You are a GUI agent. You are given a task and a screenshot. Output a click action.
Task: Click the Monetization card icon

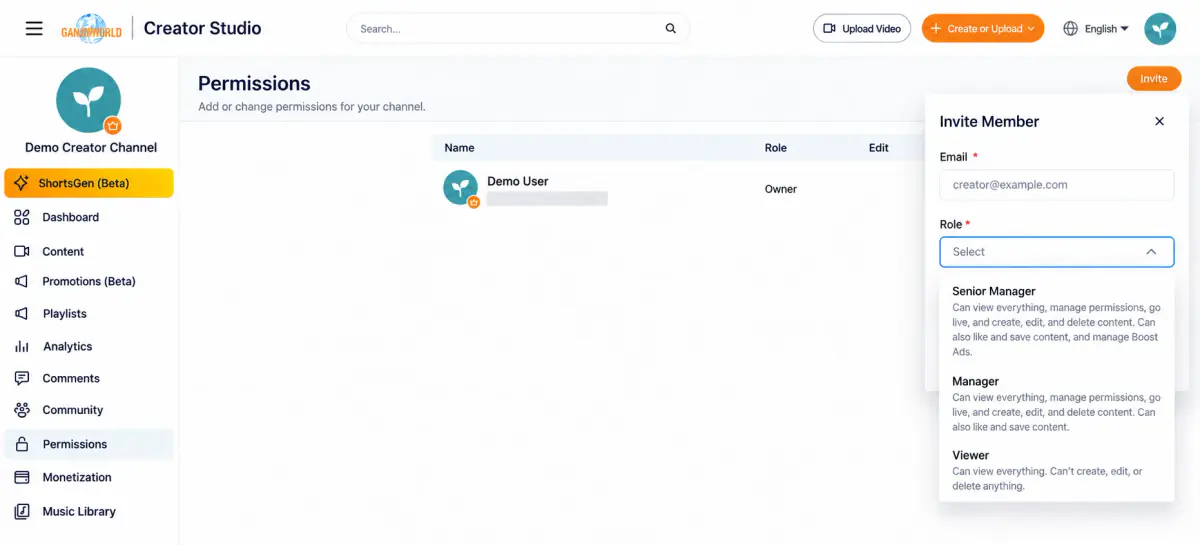tap(22, 477)
